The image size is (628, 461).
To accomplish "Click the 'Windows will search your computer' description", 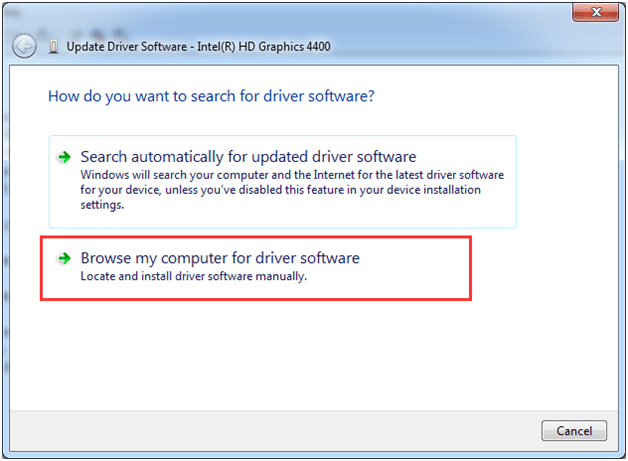I will click(290, 175).
